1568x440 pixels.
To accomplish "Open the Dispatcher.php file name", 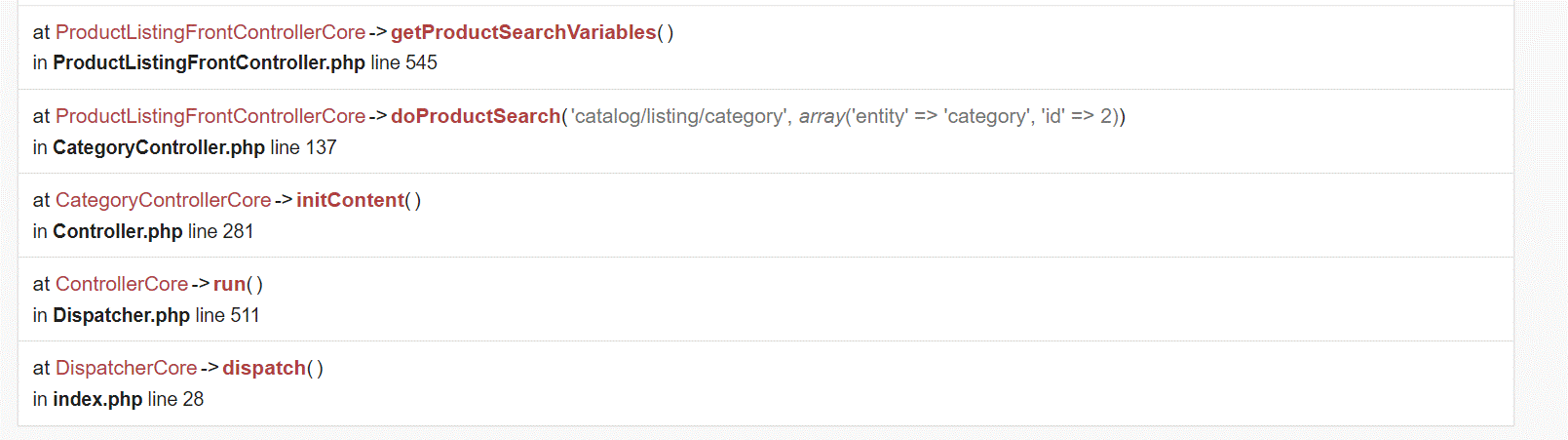I will click(121, 315).
